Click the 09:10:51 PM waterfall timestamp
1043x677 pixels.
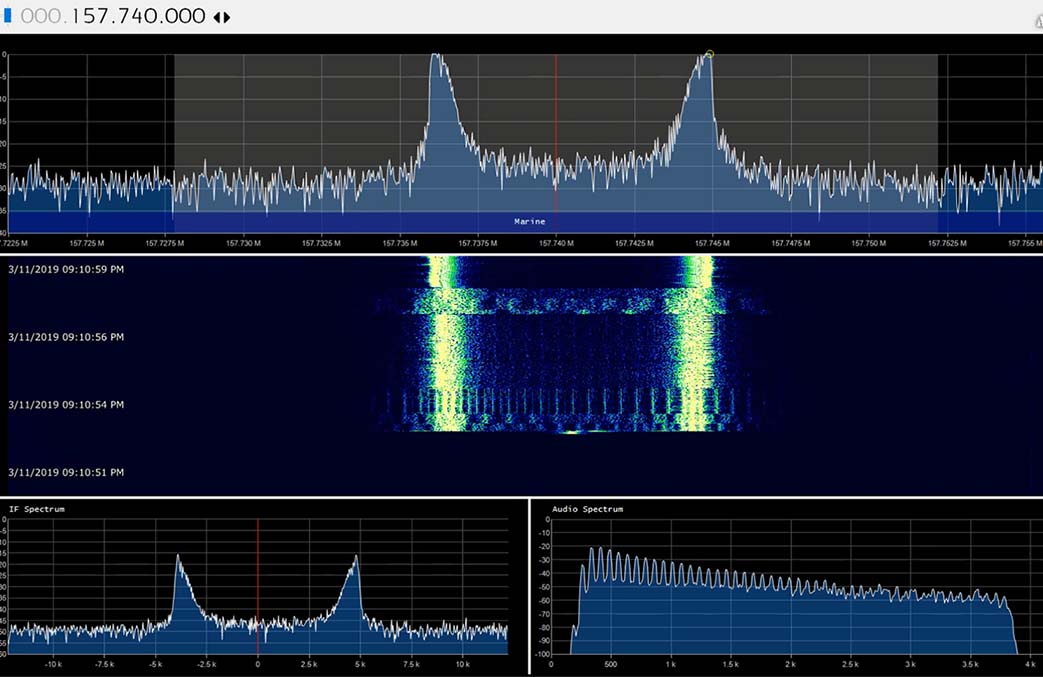[66, 472]
